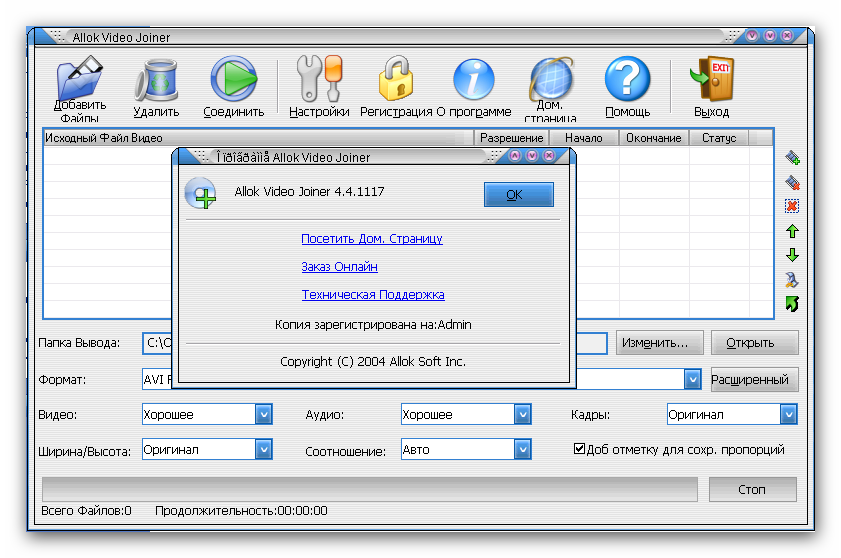
Task: Start joining with the Соединить play icon
Action: (x=233, y=79)
